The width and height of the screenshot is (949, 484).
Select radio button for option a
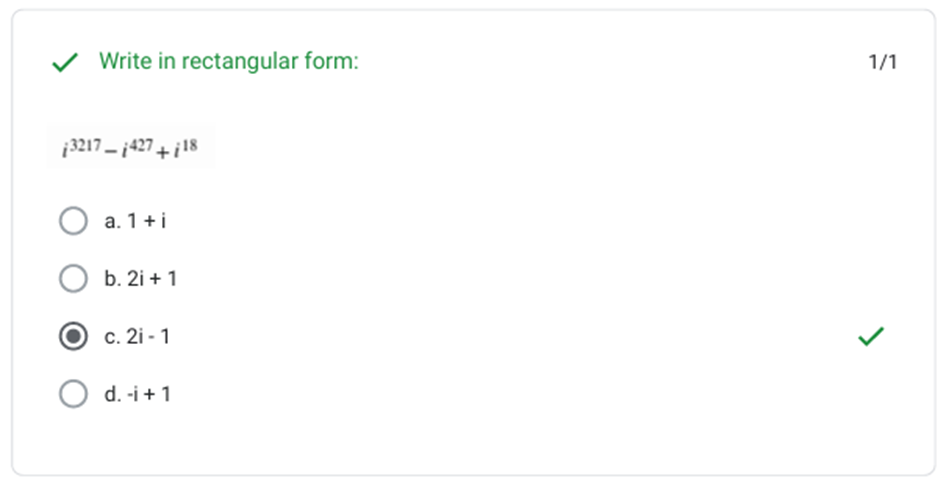pyautogui.click(x=73, y=221)
